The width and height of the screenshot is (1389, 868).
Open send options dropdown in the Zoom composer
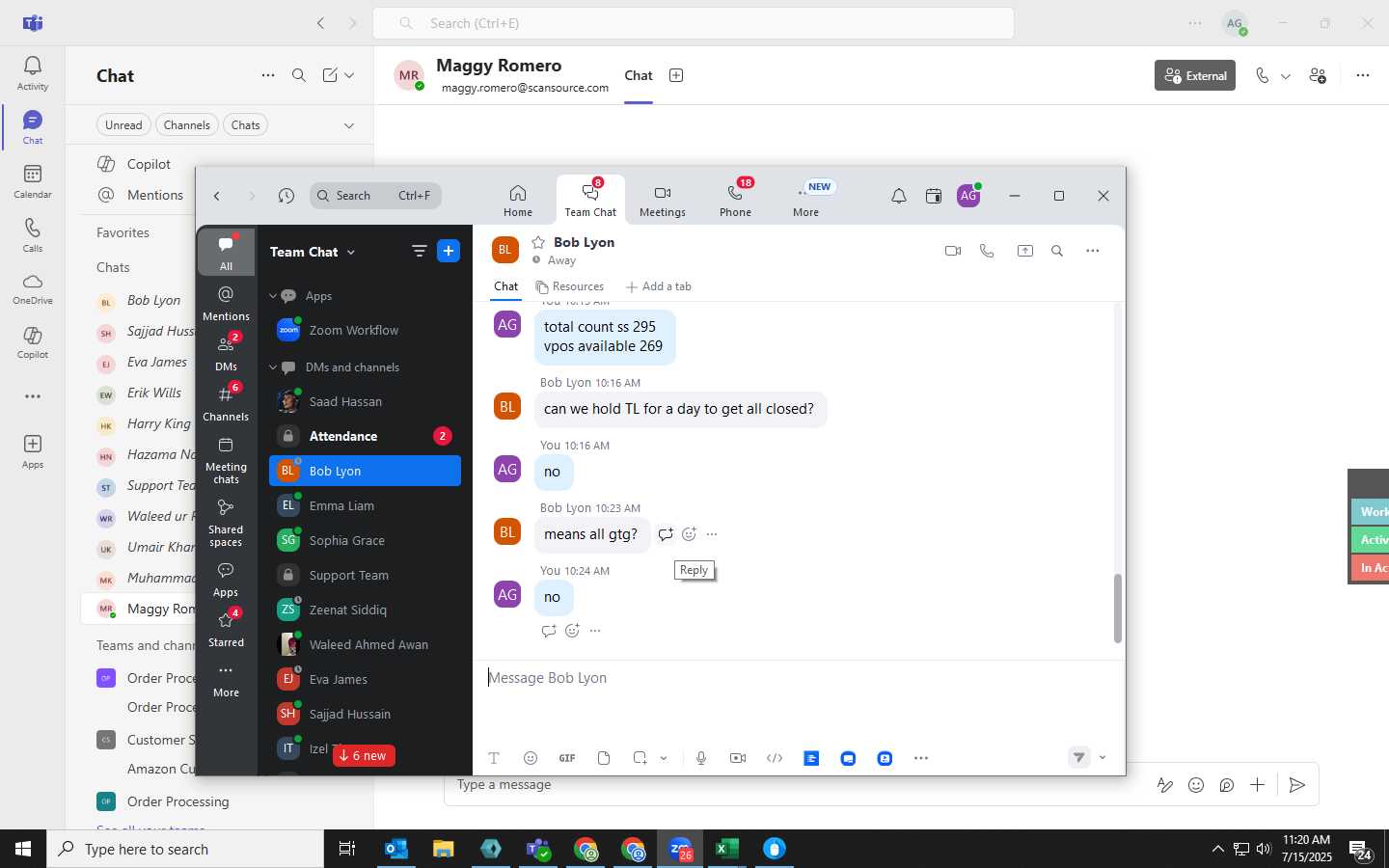click(1103, 758)
